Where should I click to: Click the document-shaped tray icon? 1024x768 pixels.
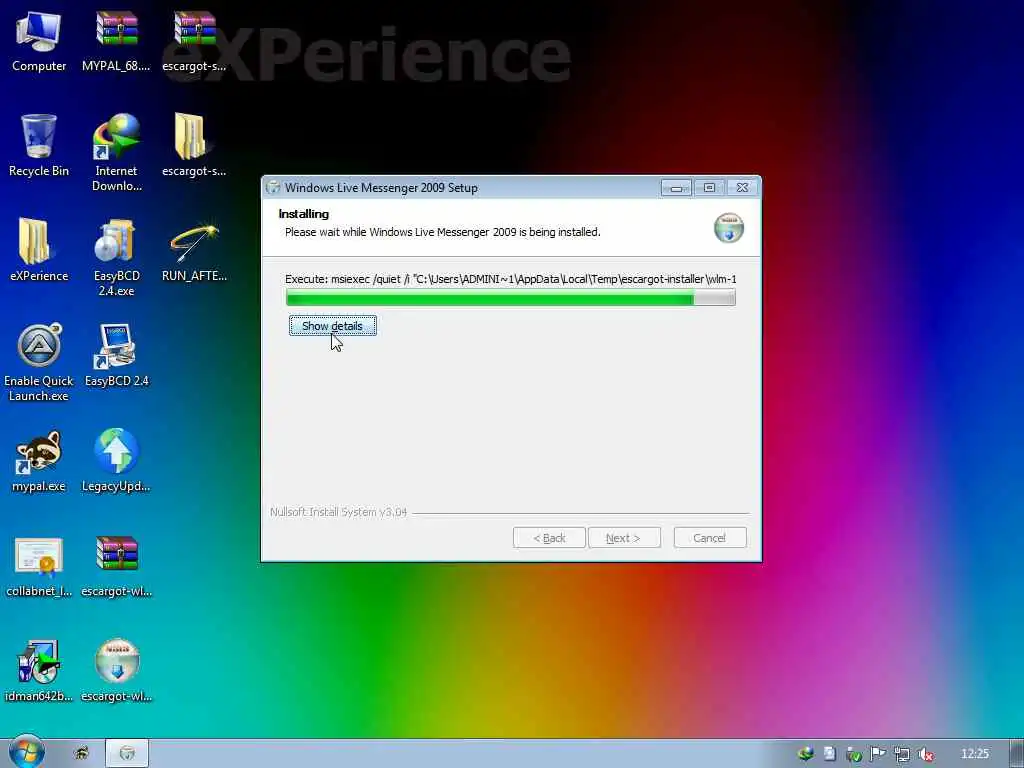829,754
